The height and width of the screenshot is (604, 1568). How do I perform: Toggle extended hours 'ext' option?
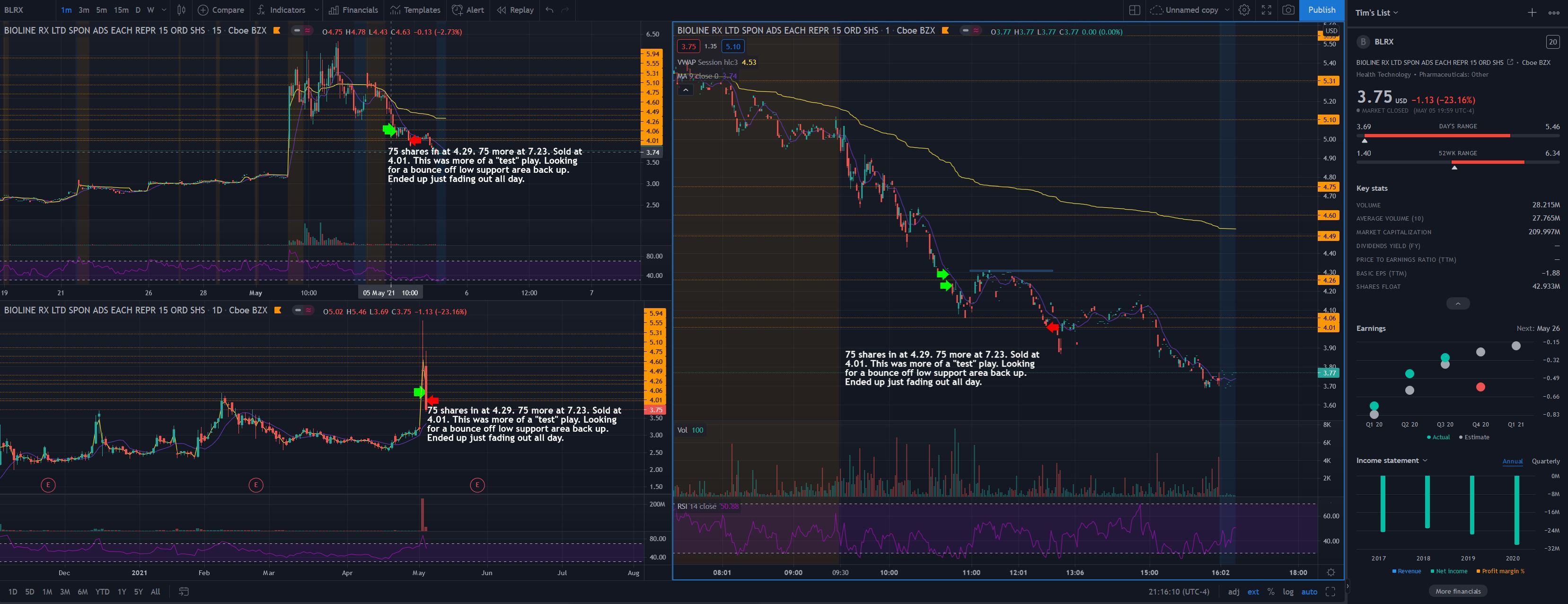pos(1253,591)
